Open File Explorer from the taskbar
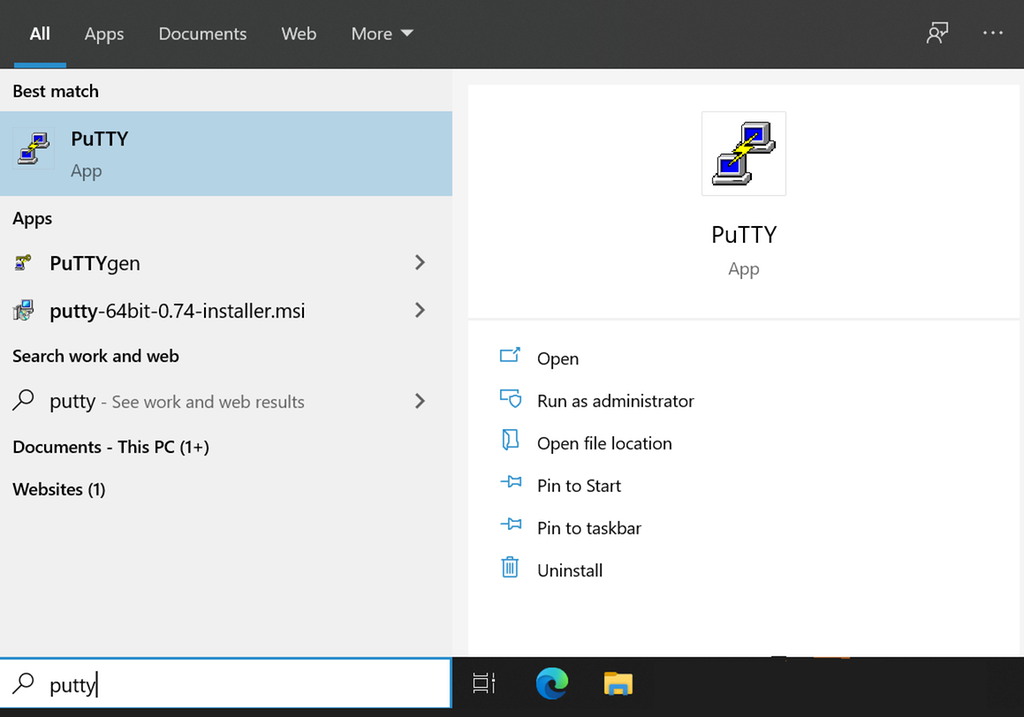This screenshot has width=1024, height=717. pos(617,685)
